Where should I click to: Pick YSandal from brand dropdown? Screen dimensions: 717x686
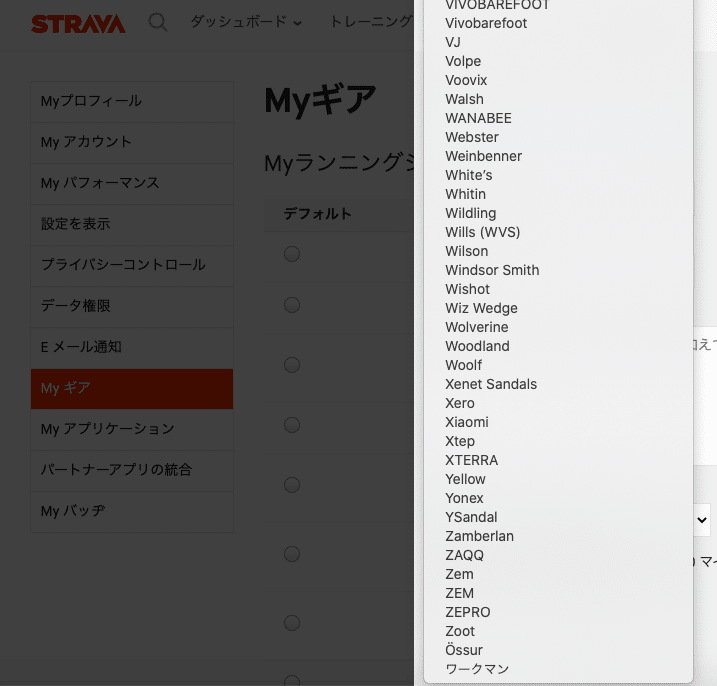558,517
